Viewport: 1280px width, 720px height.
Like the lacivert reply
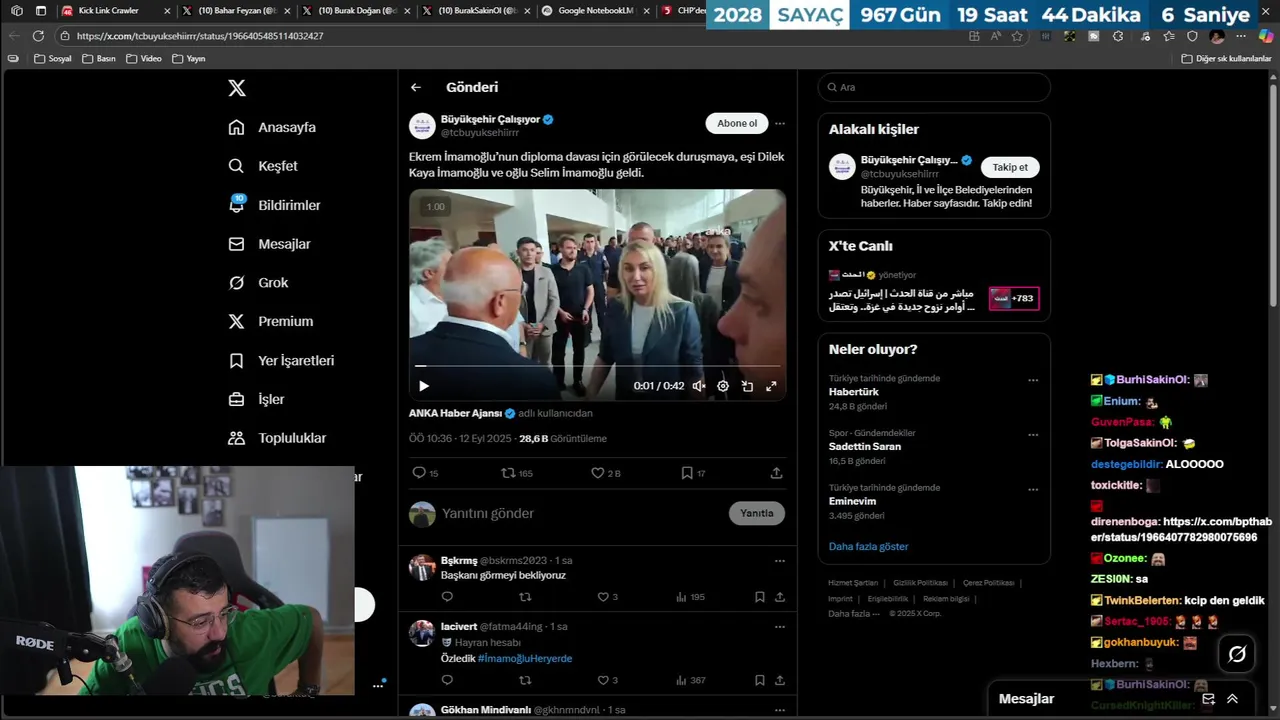(x=607, y=680)
